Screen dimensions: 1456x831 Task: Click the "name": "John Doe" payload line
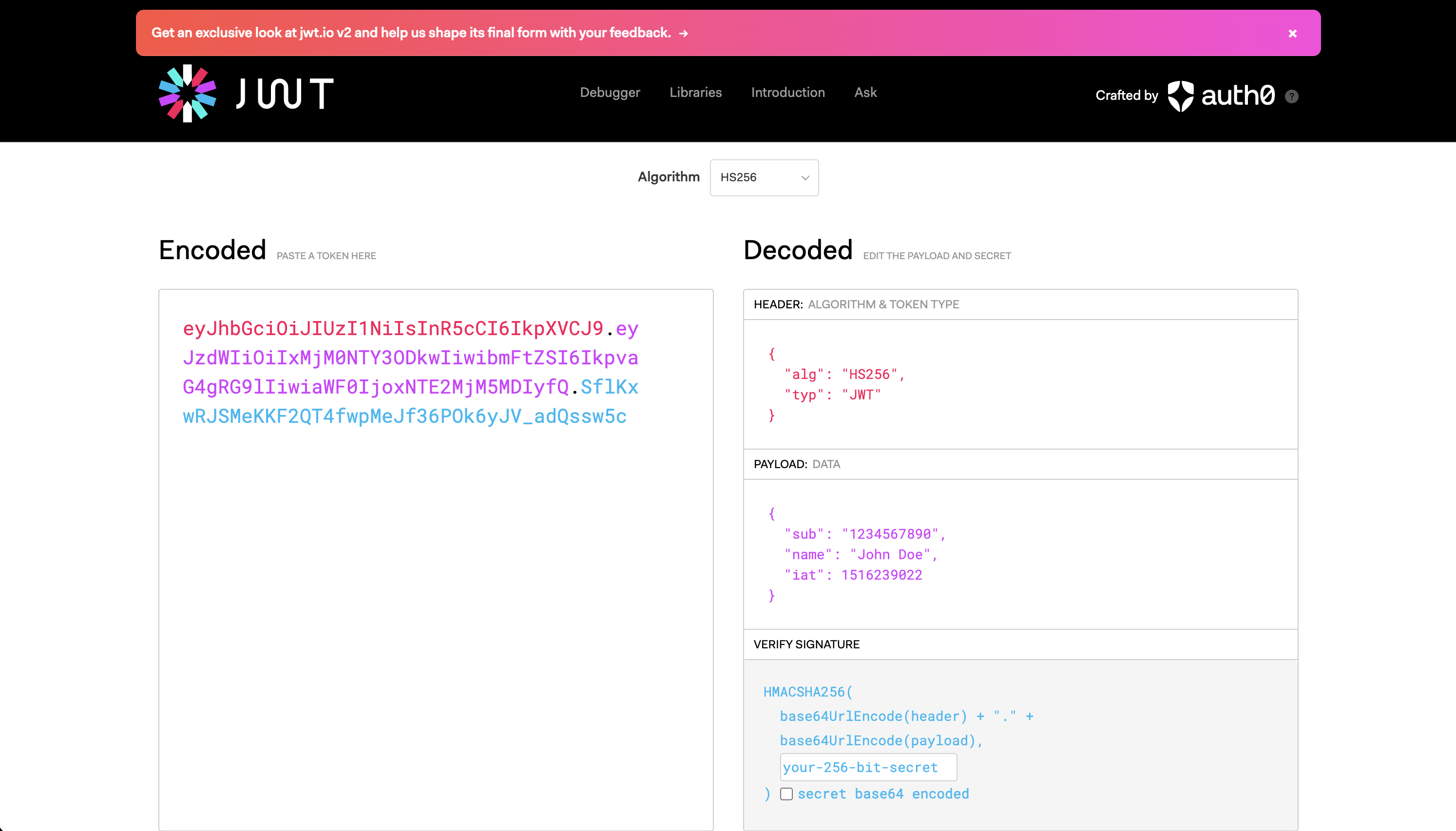coord(861,555)
